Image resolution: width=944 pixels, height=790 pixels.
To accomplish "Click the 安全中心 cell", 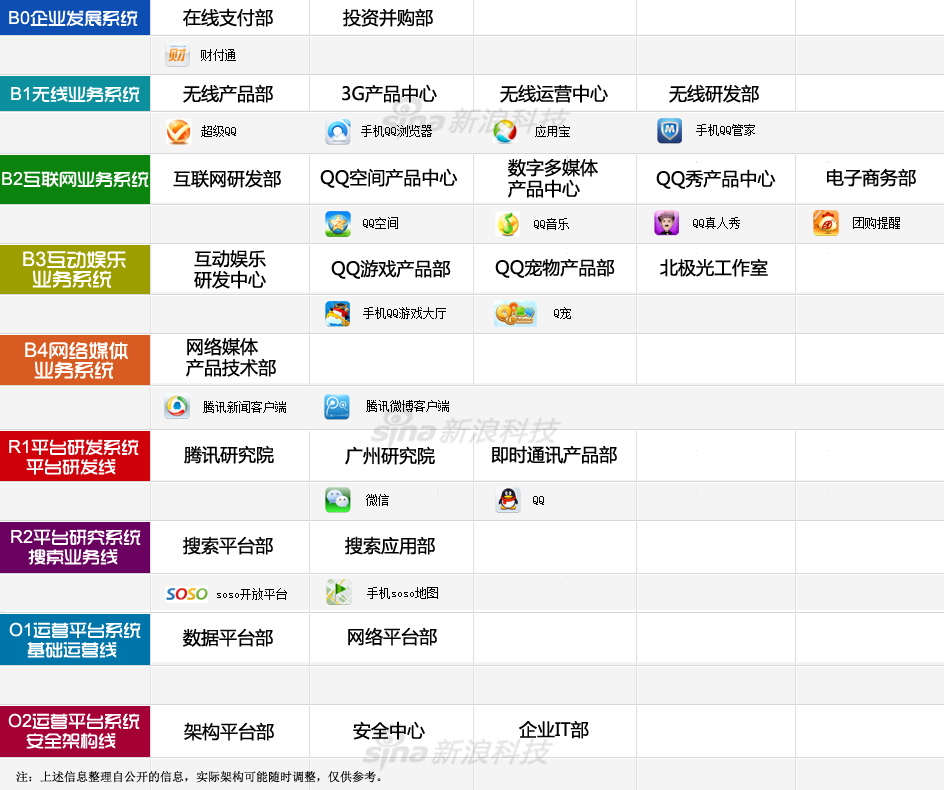I will [x=391, y=732].
